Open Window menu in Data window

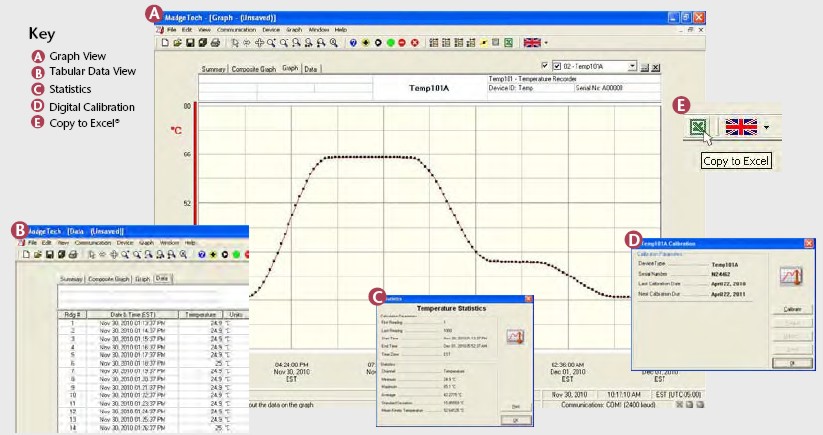tap(169, 243)
